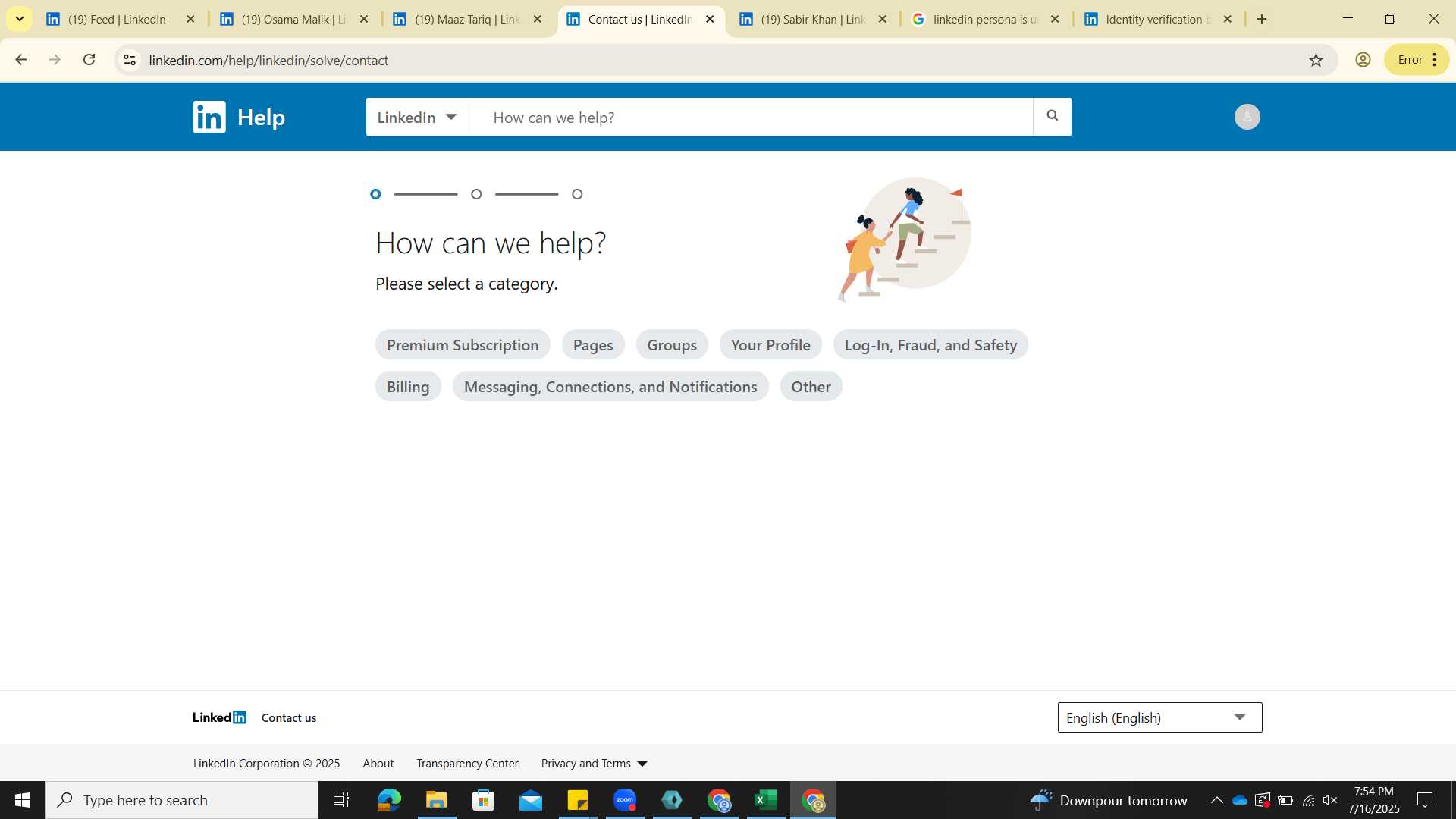Click the muted speaker volume icon

[x=1330, y=800]
